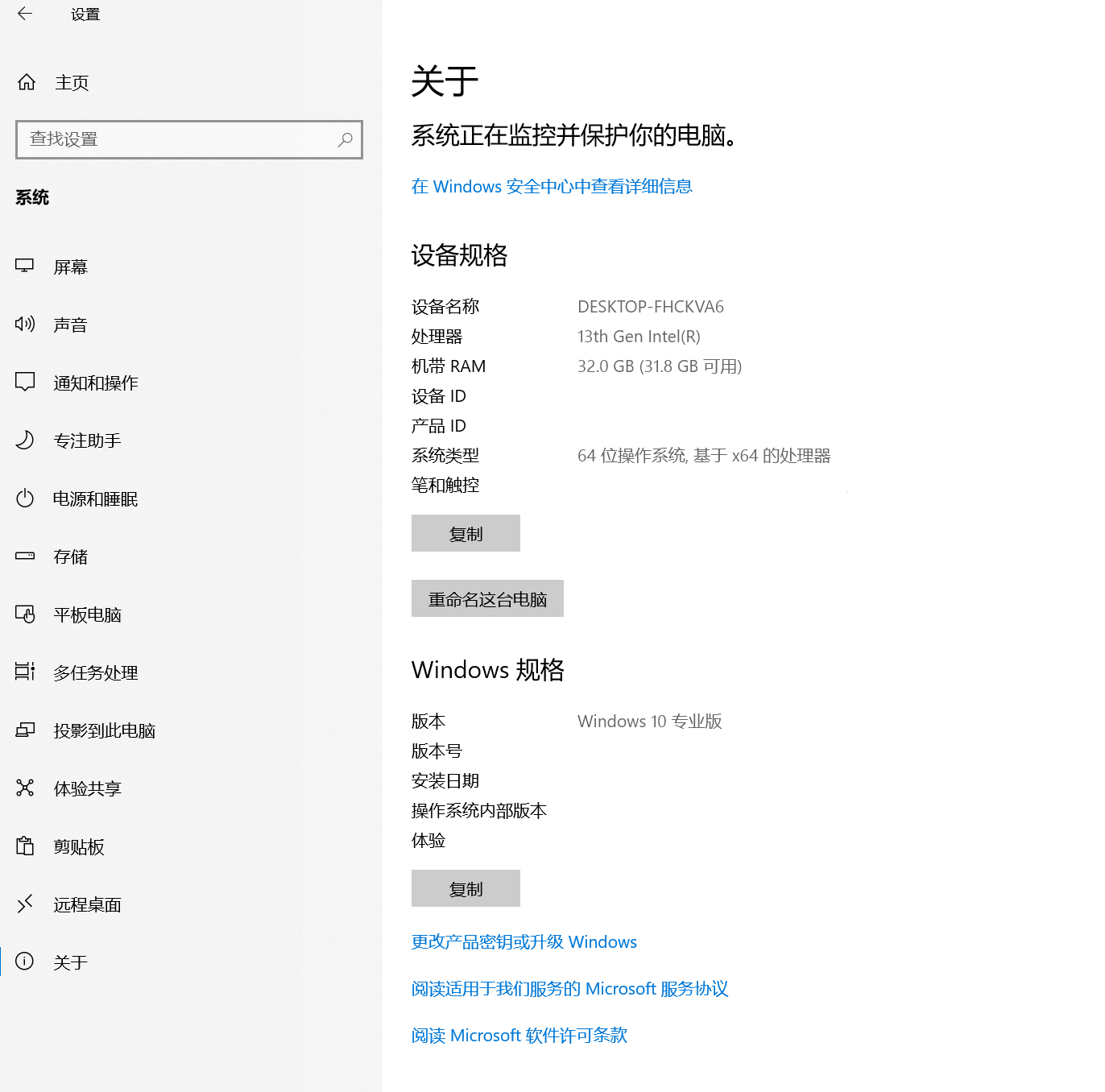Open Microsoft 服务协议 link

click(x=570, y=989)
